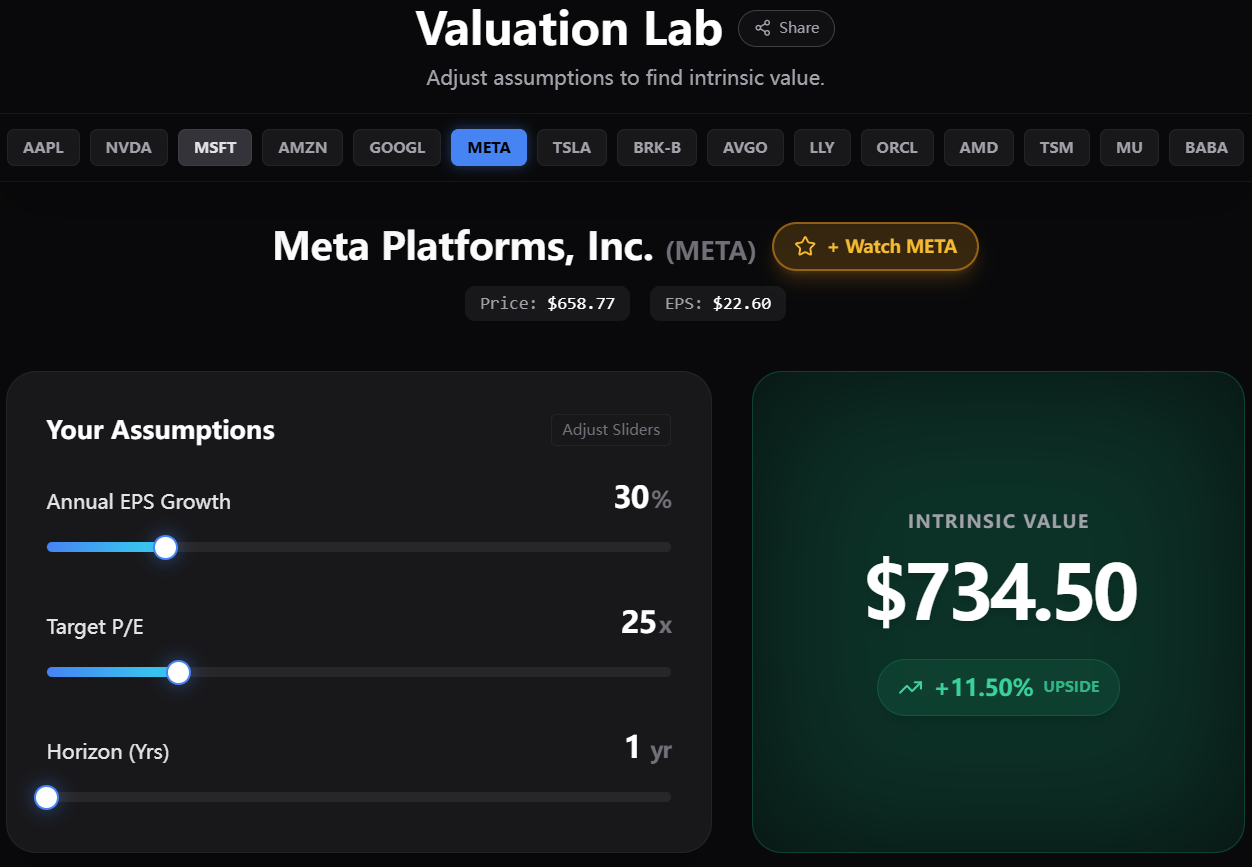Click the 1 yr horizon value
The width and height of the screenshot is (1252, 867).
point(648,747)
